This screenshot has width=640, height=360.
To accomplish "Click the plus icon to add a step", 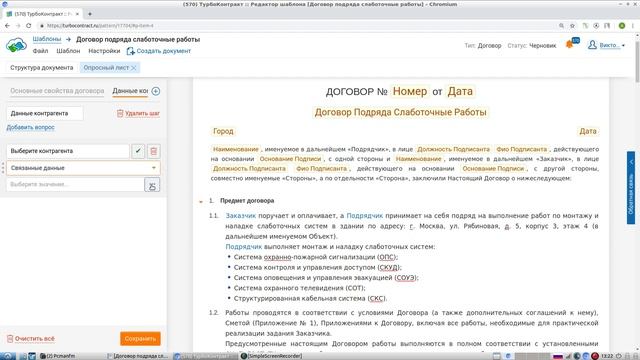I will (x=156, y=91).
